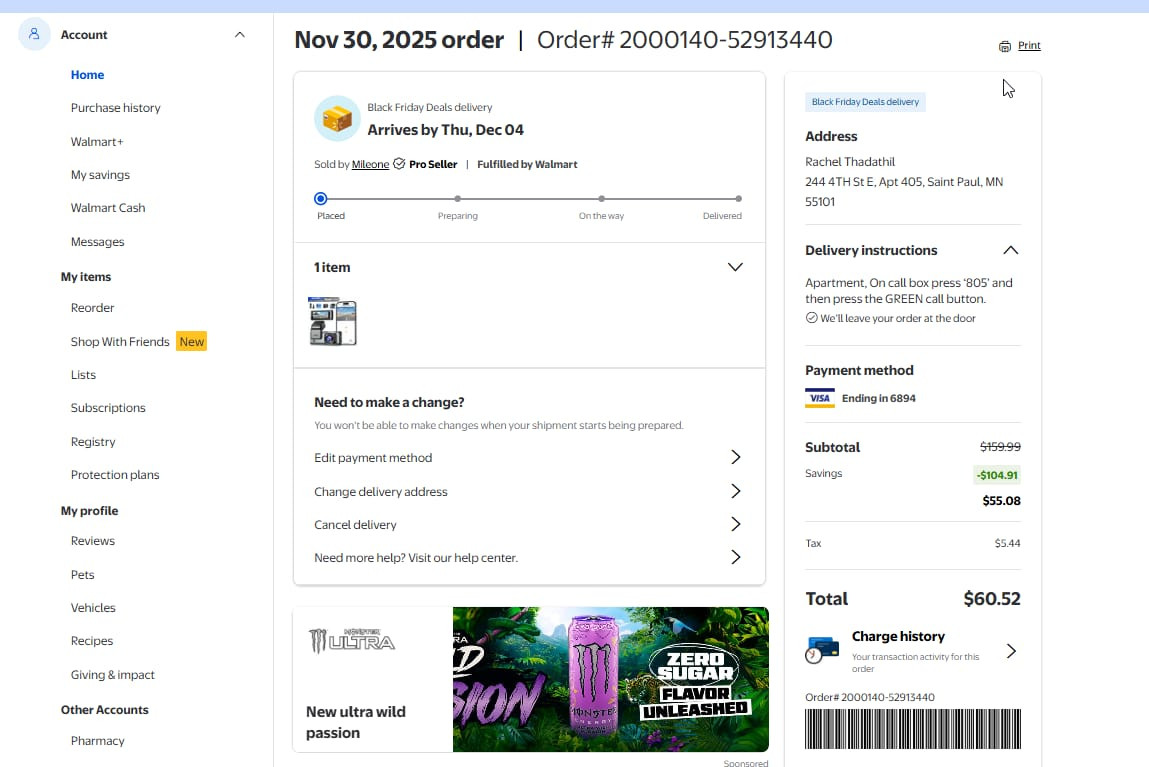Screen dimensions: 1149x767
Task: Open the help center link row
Action: tap(528, 557)
